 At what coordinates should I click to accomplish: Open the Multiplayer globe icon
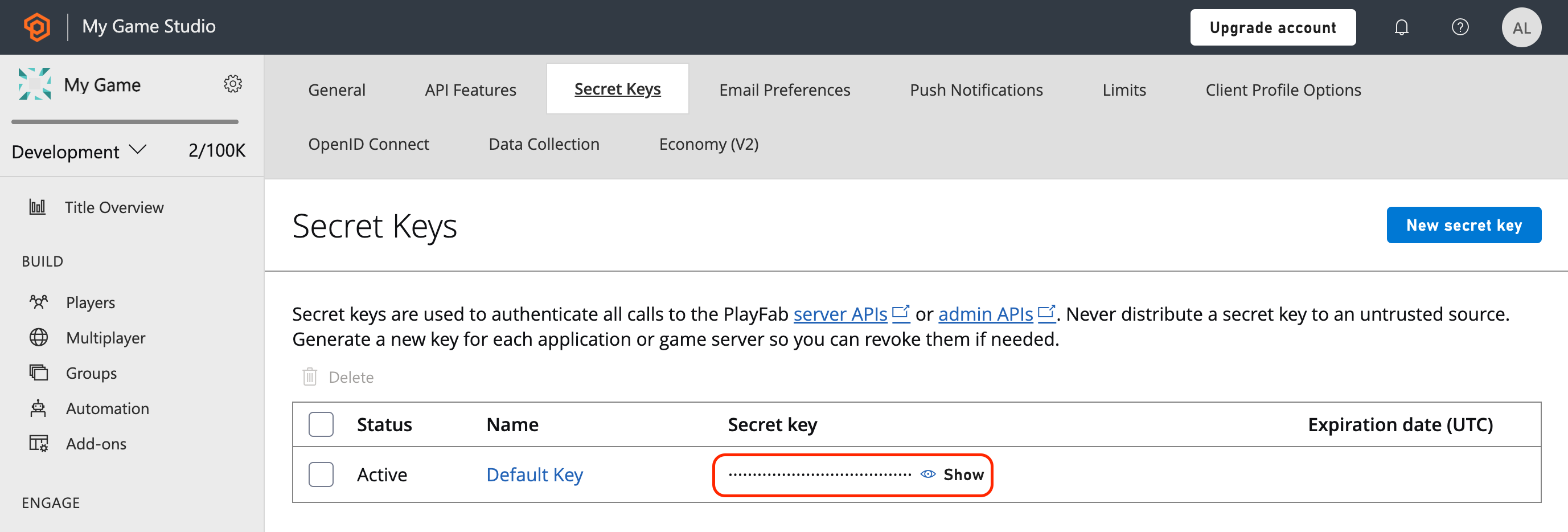pyautogui.click(x=38, y=337)
